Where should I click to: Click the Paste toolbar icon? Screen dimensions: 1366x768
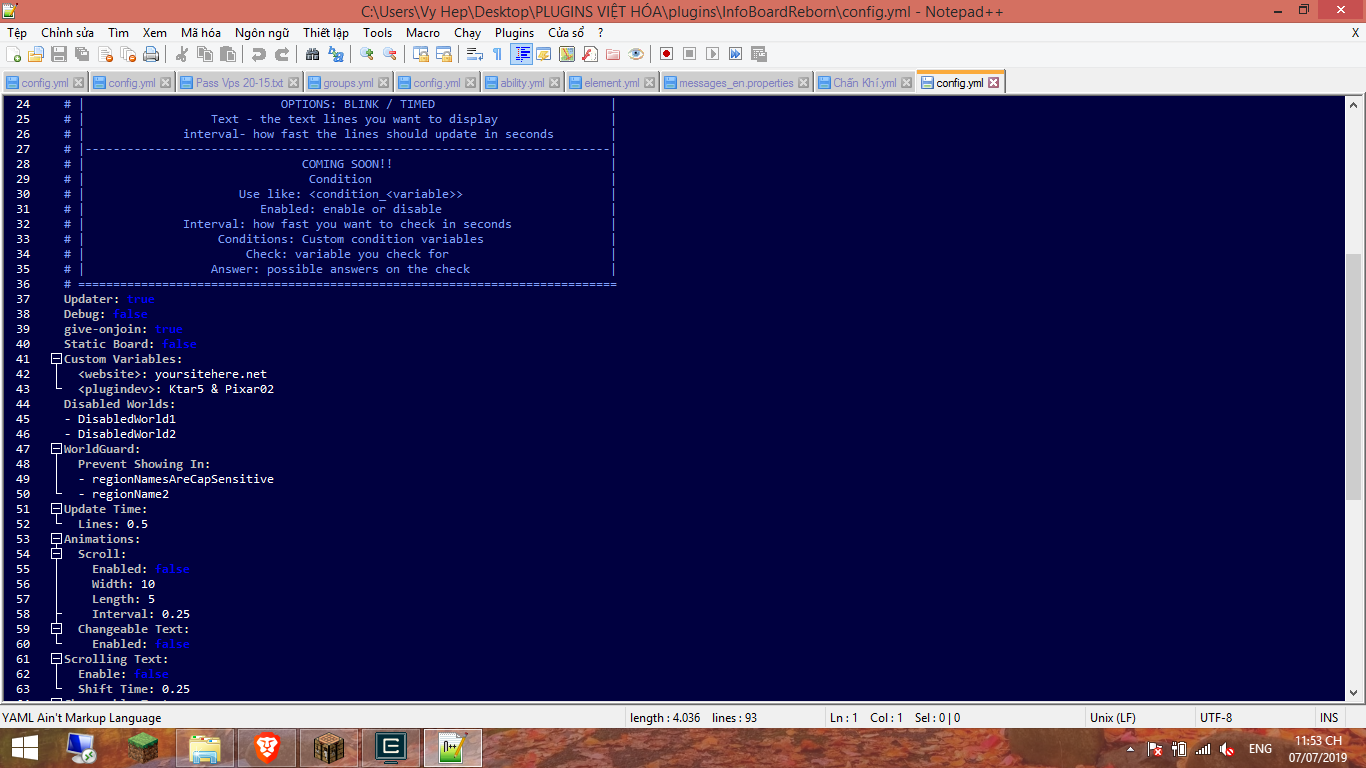(x=228, y=54)
